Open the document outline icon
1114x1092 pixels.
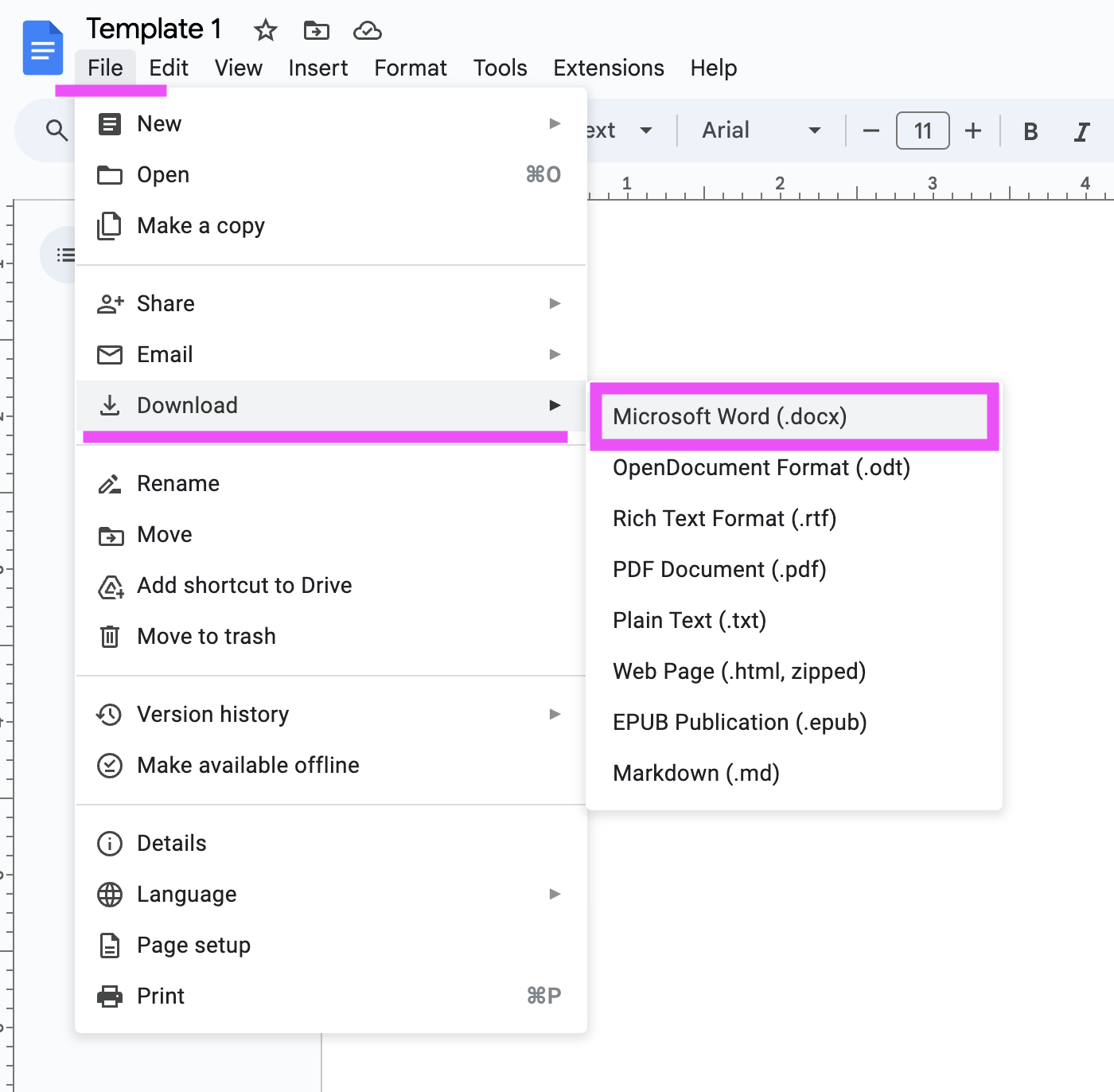click(66, 255)
